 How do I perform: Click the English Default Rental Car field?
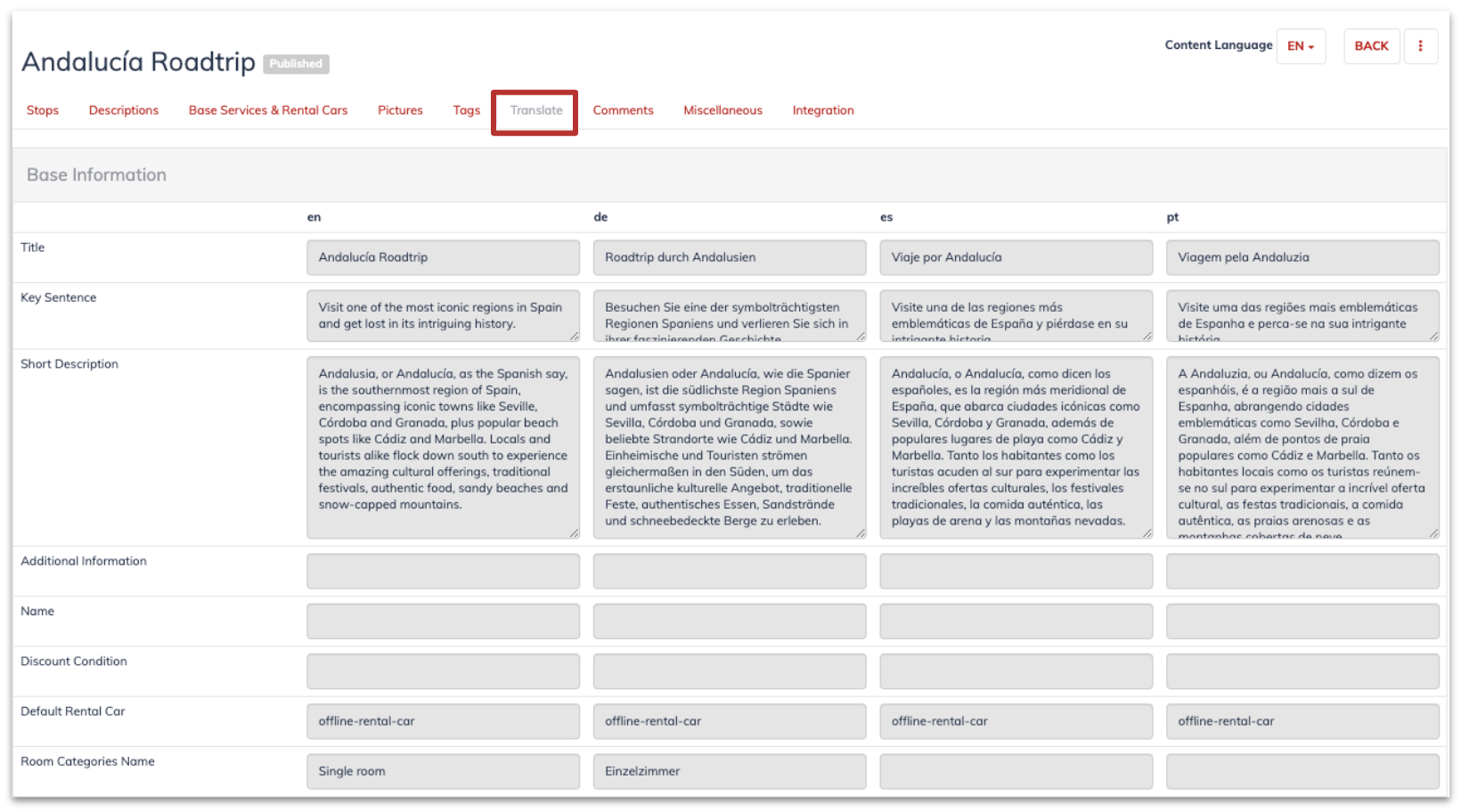pos(443,721)
